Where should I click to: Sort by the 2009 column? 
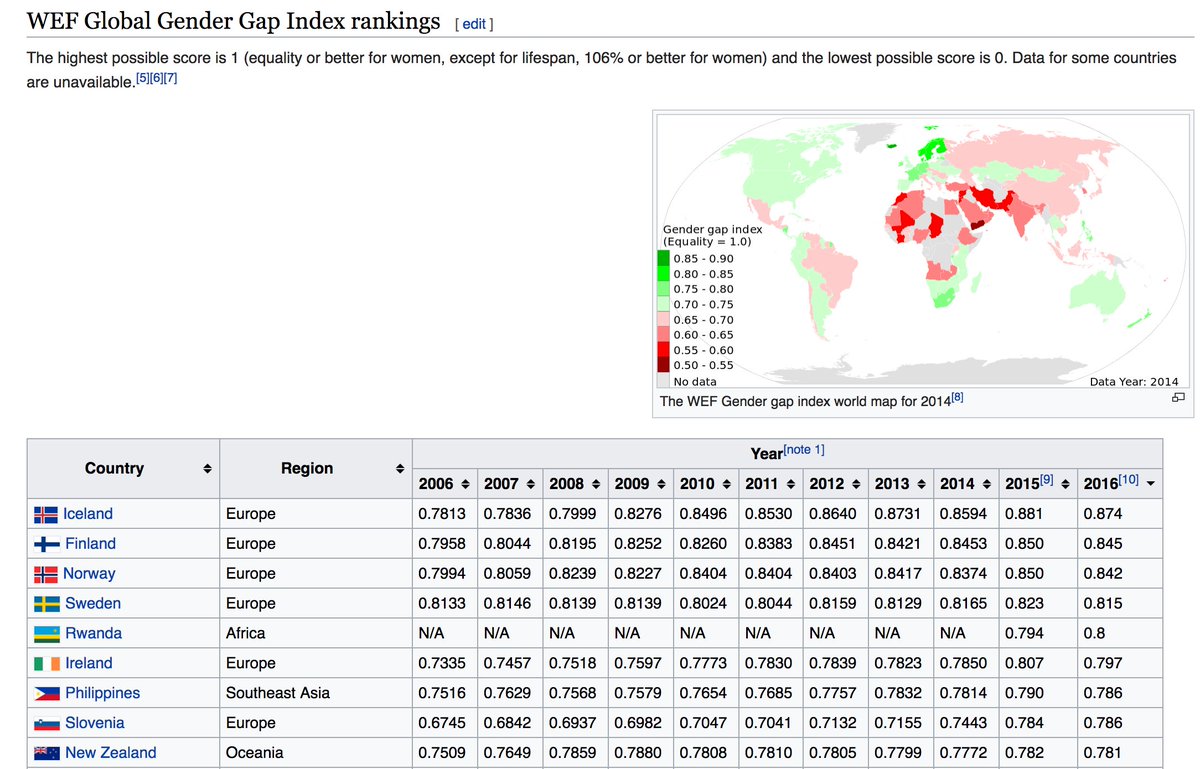point(660,484)
